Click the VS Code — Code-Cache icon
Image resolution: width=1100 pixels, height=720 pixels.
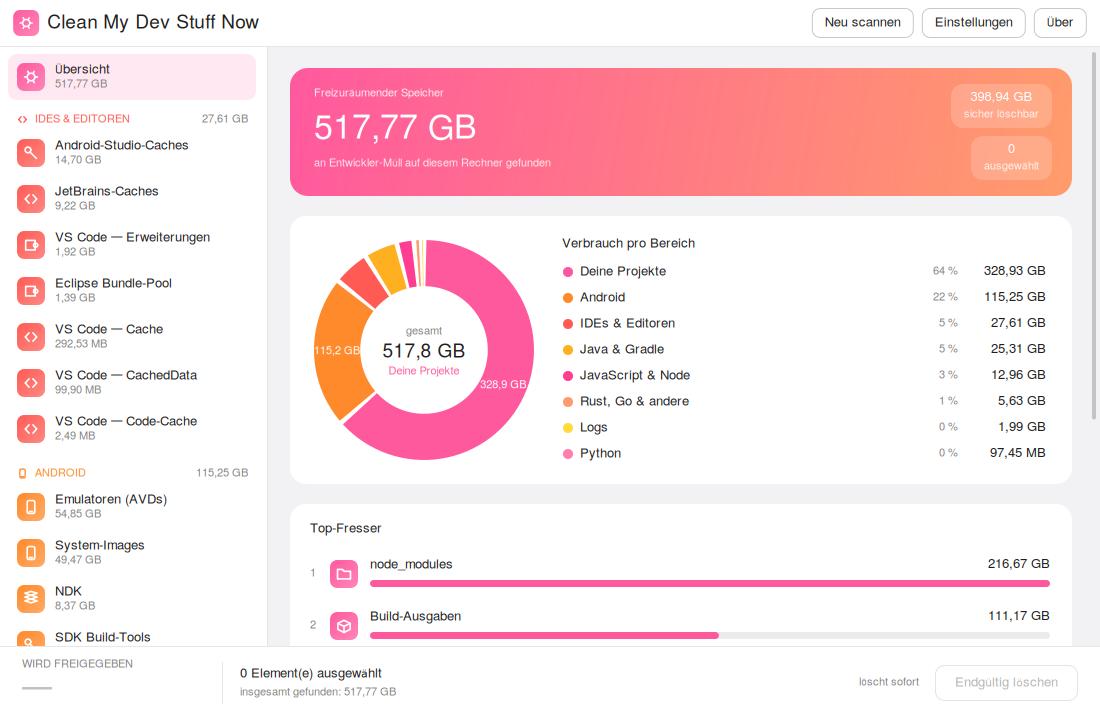31,429
